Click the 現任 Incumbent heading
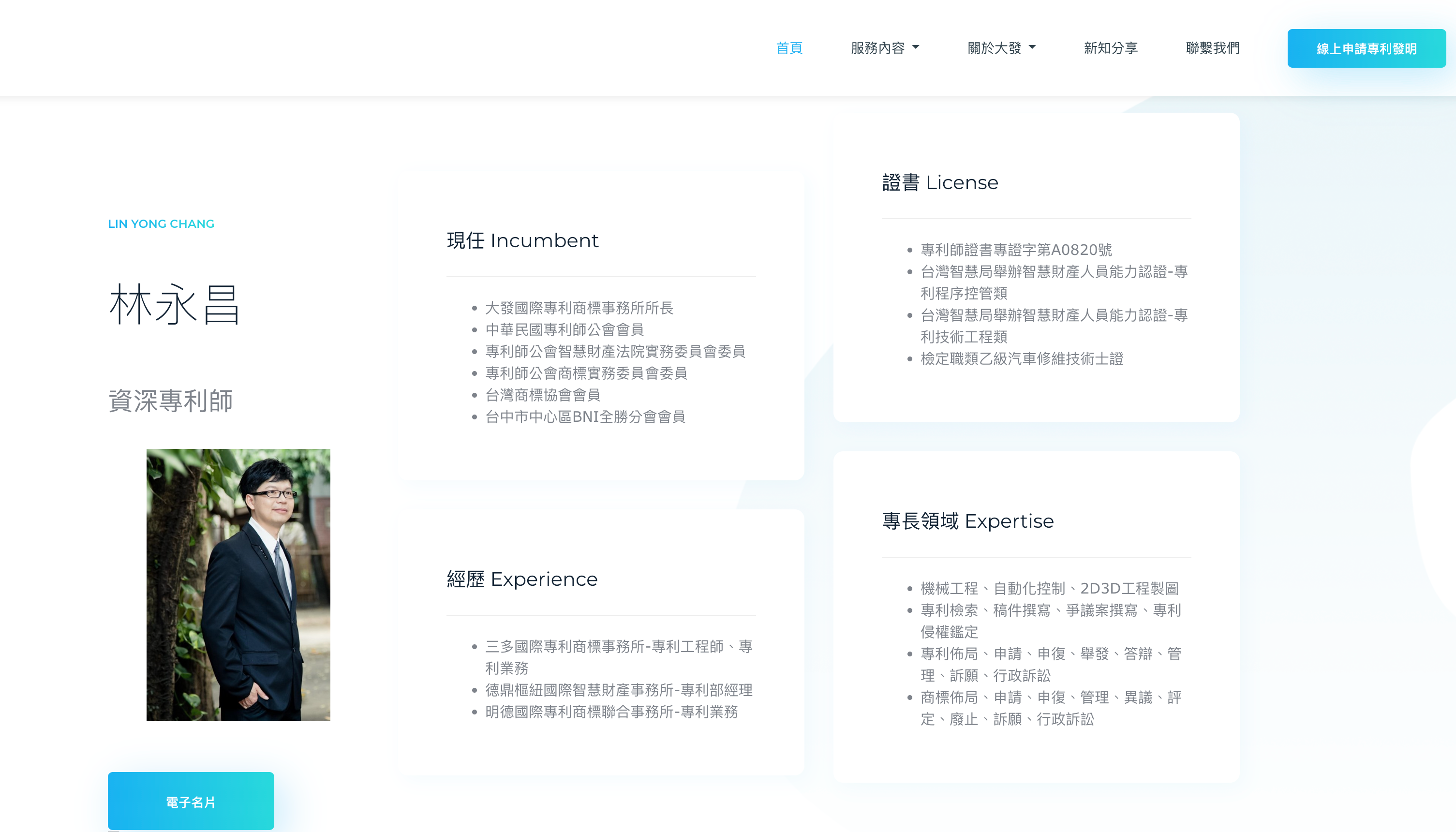The height and width of the screenshot is (832, 1456). [522, 240]
